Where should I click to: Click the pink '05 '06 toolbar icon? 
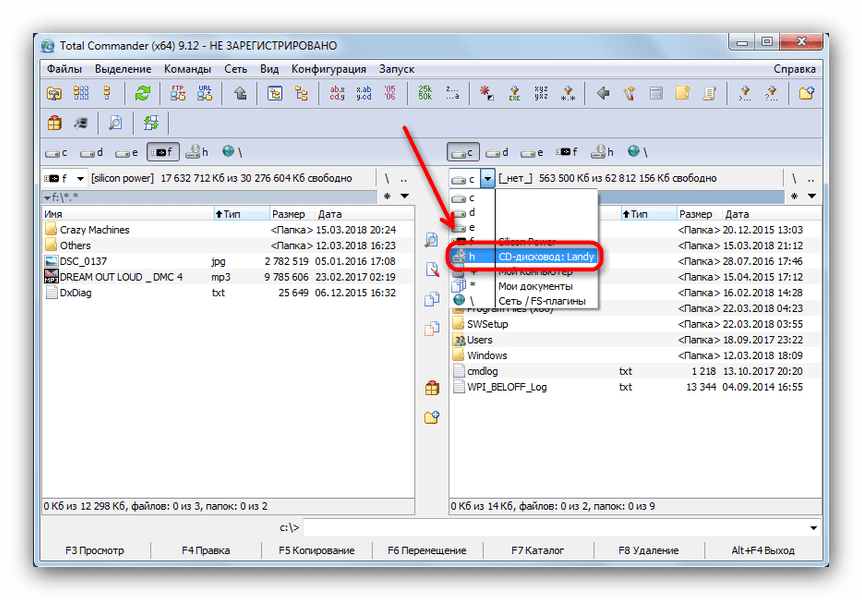coord(390,93)
